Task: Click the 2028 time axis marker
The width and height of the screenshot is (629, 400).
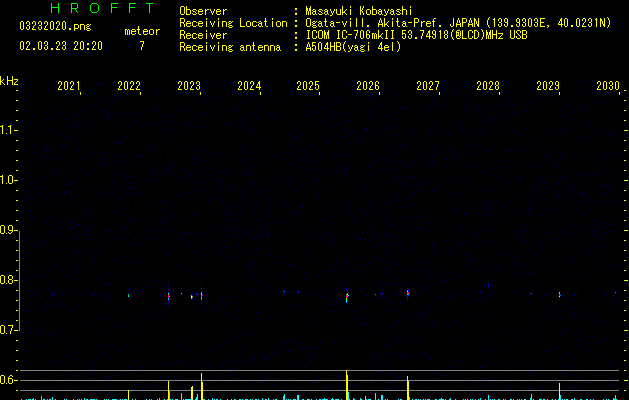Action: [488, 85]
